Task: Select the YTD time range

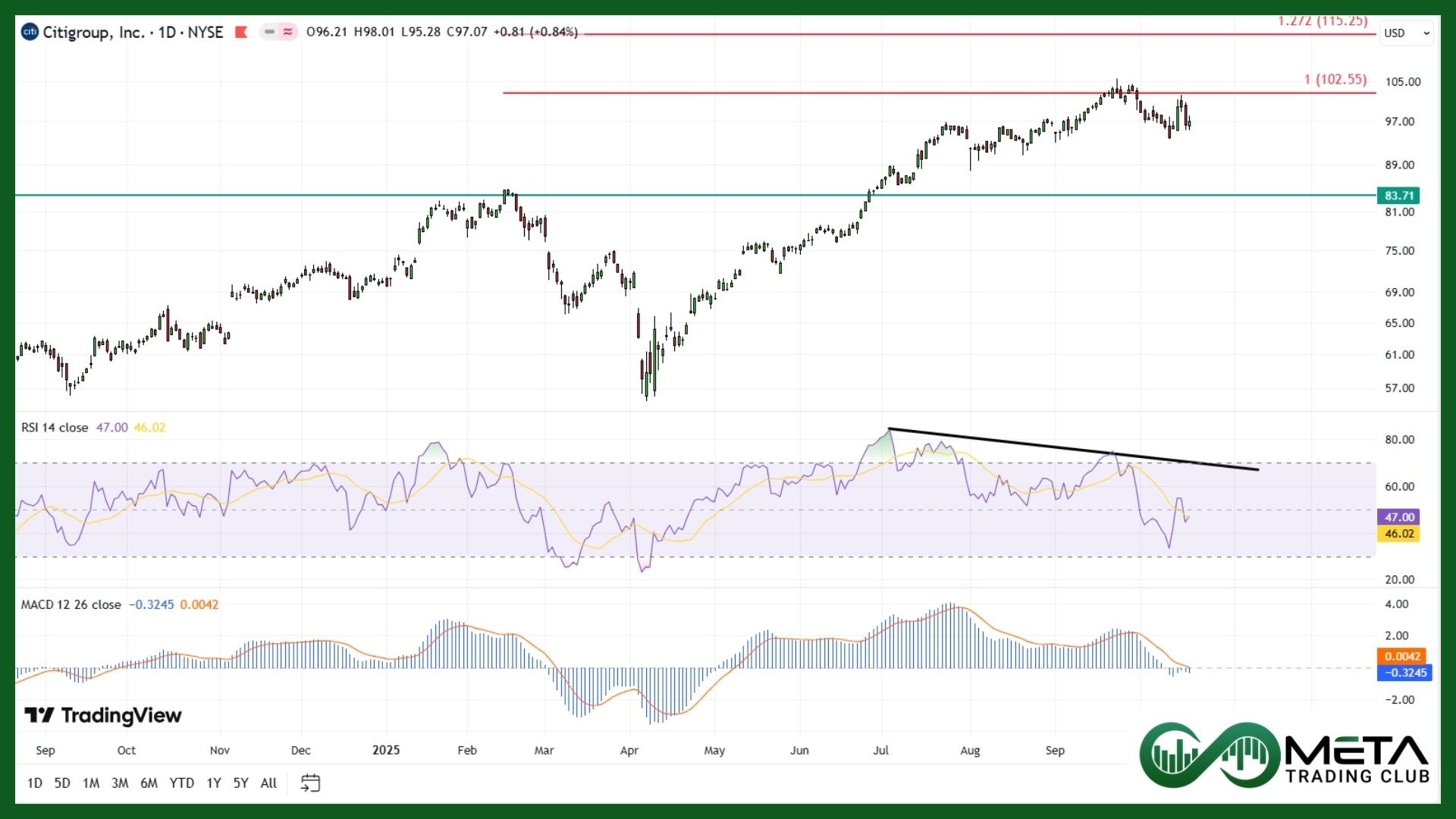Action: click(x=181, y=783)
